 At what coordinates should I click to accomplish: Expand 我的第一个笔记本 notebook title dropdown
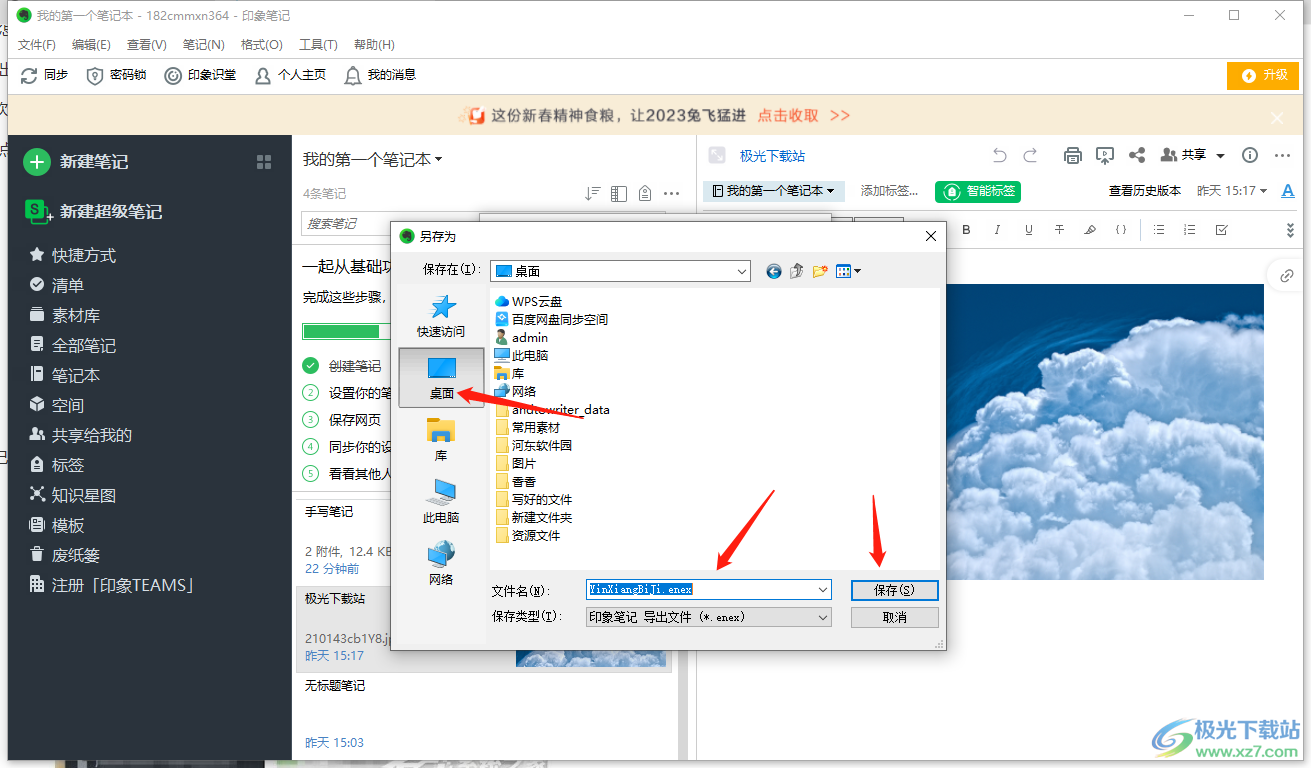point(372,160)
